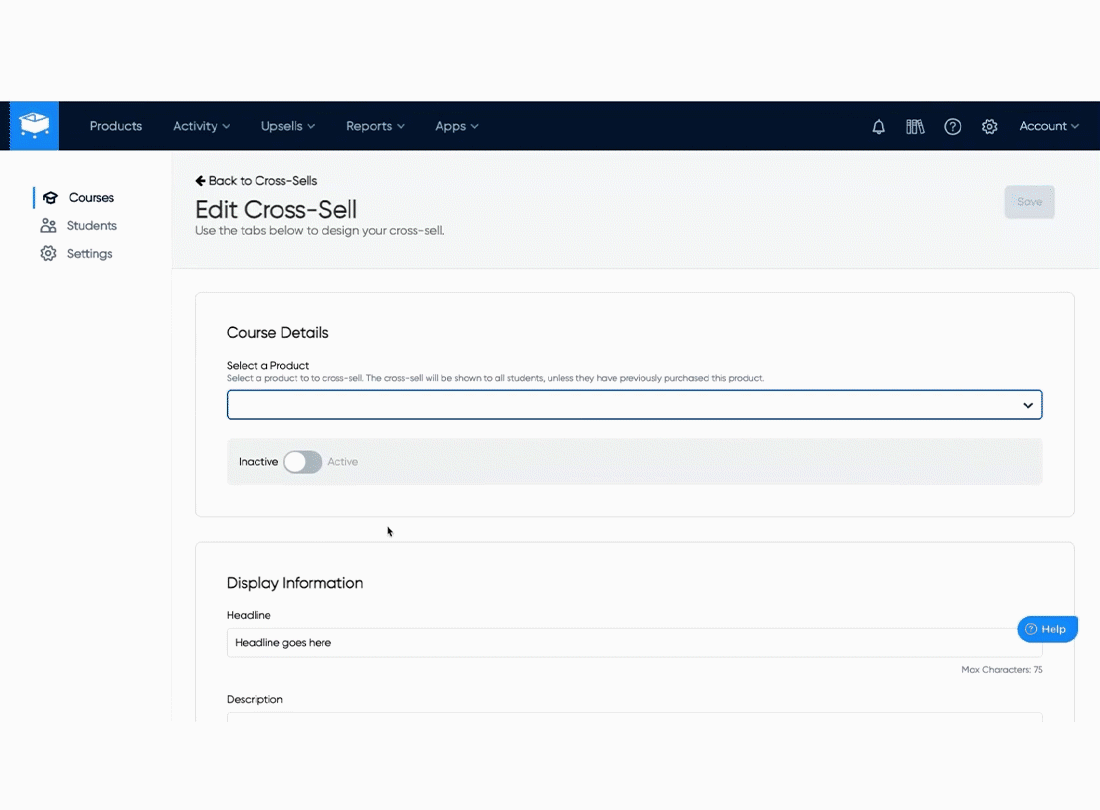Expand the Upsells menu
Image resolution: width=1100 pixels, height=810 pixels.
(x=288, y=126)
